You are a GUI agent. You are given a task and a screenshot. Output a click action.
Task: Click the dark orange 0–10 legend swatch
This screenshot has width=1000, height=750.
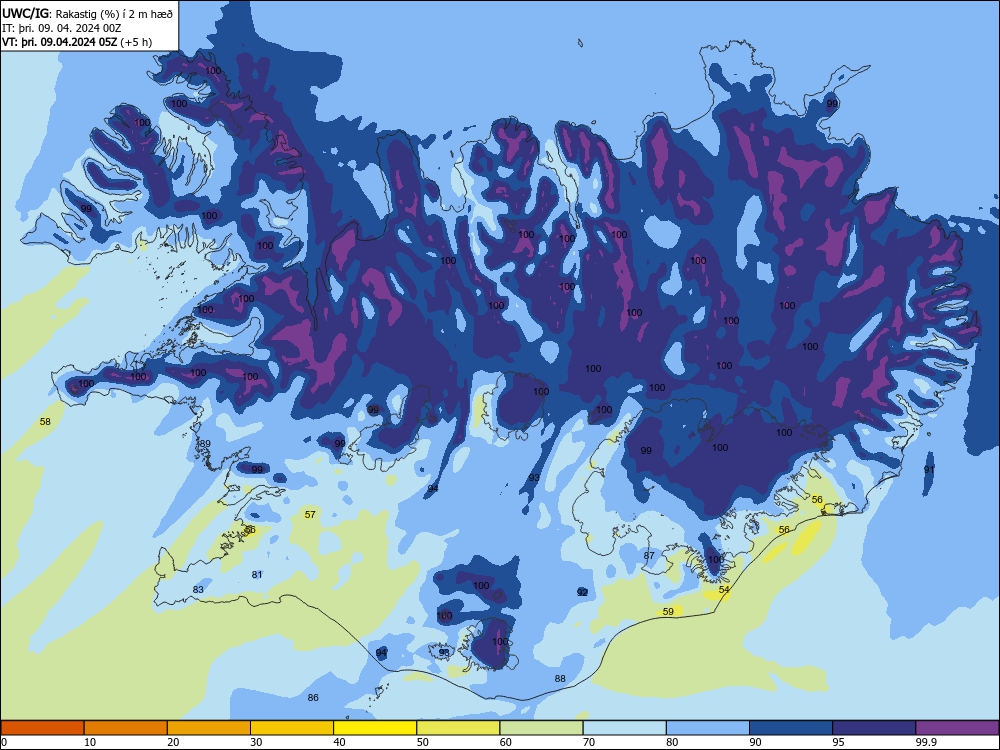click(x=42, y=728)
